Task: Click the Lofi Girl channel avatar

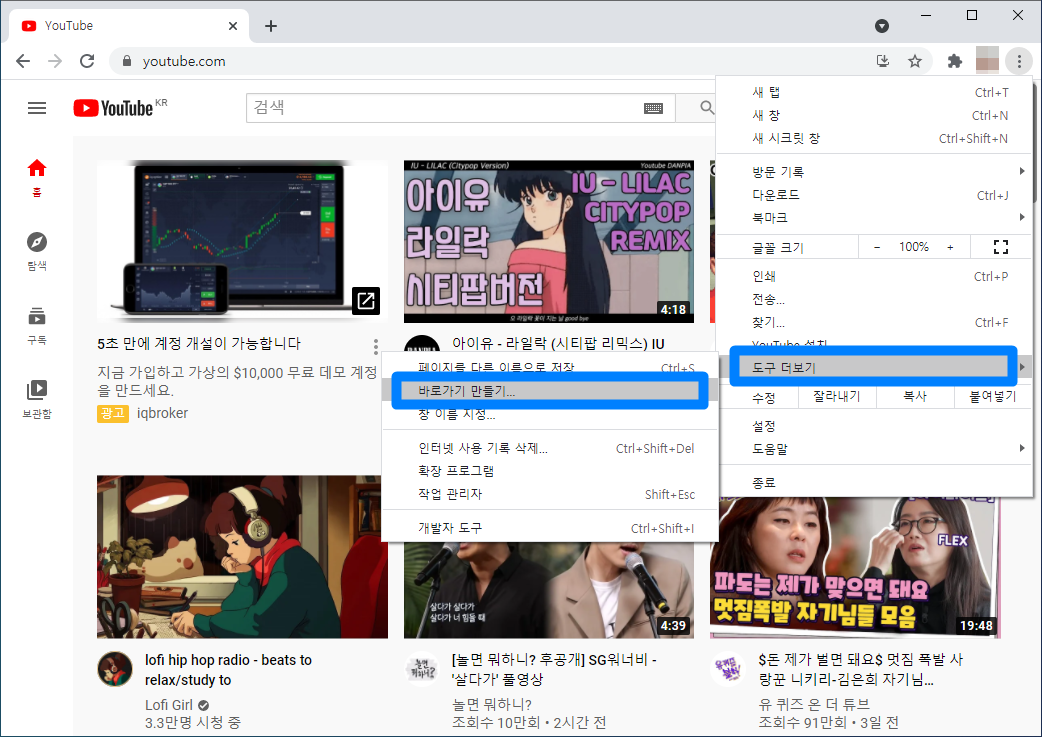Action: (x=115, y=669)
